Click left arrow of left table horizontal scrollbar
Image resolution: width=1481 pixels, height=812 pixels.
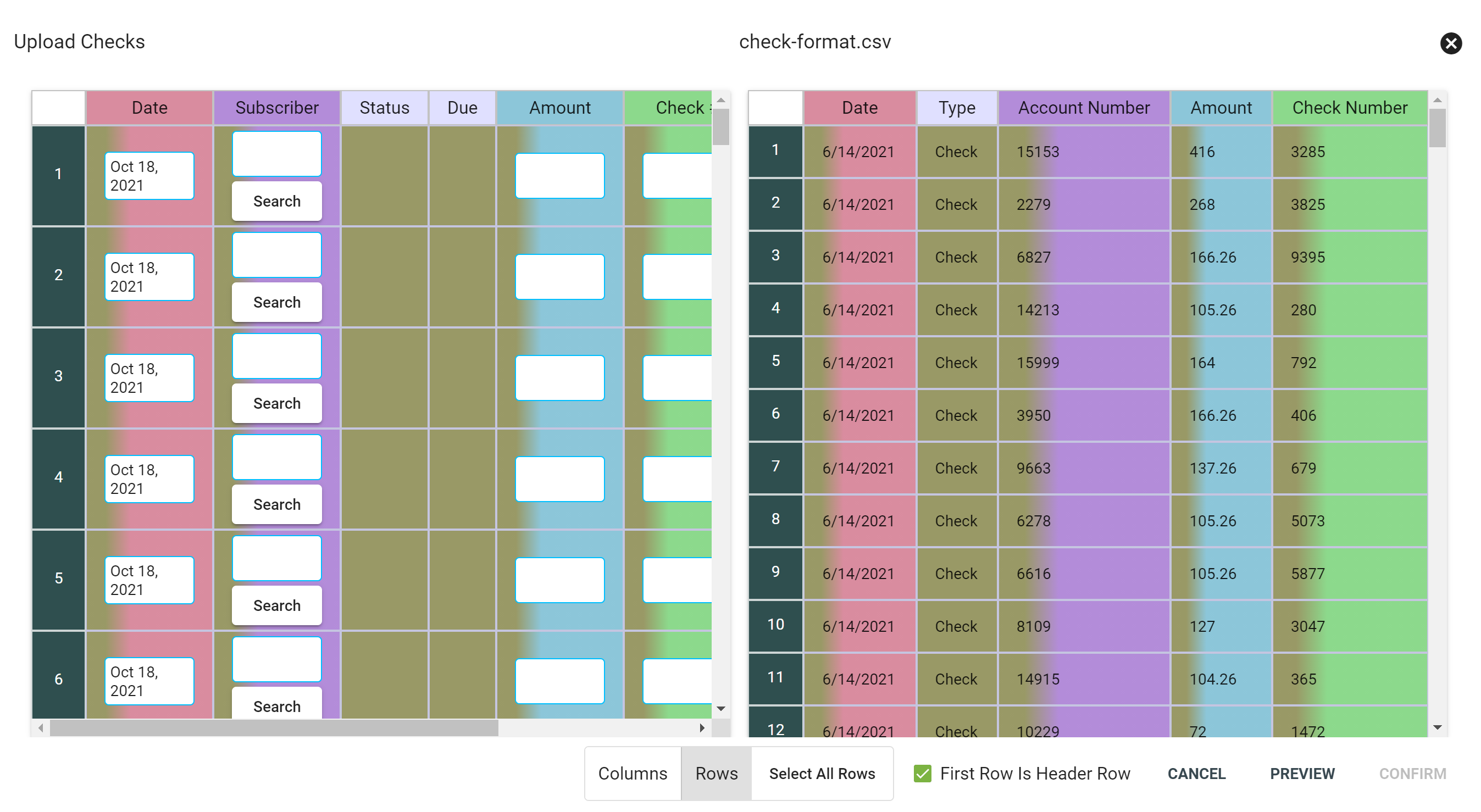click(40, 728)
